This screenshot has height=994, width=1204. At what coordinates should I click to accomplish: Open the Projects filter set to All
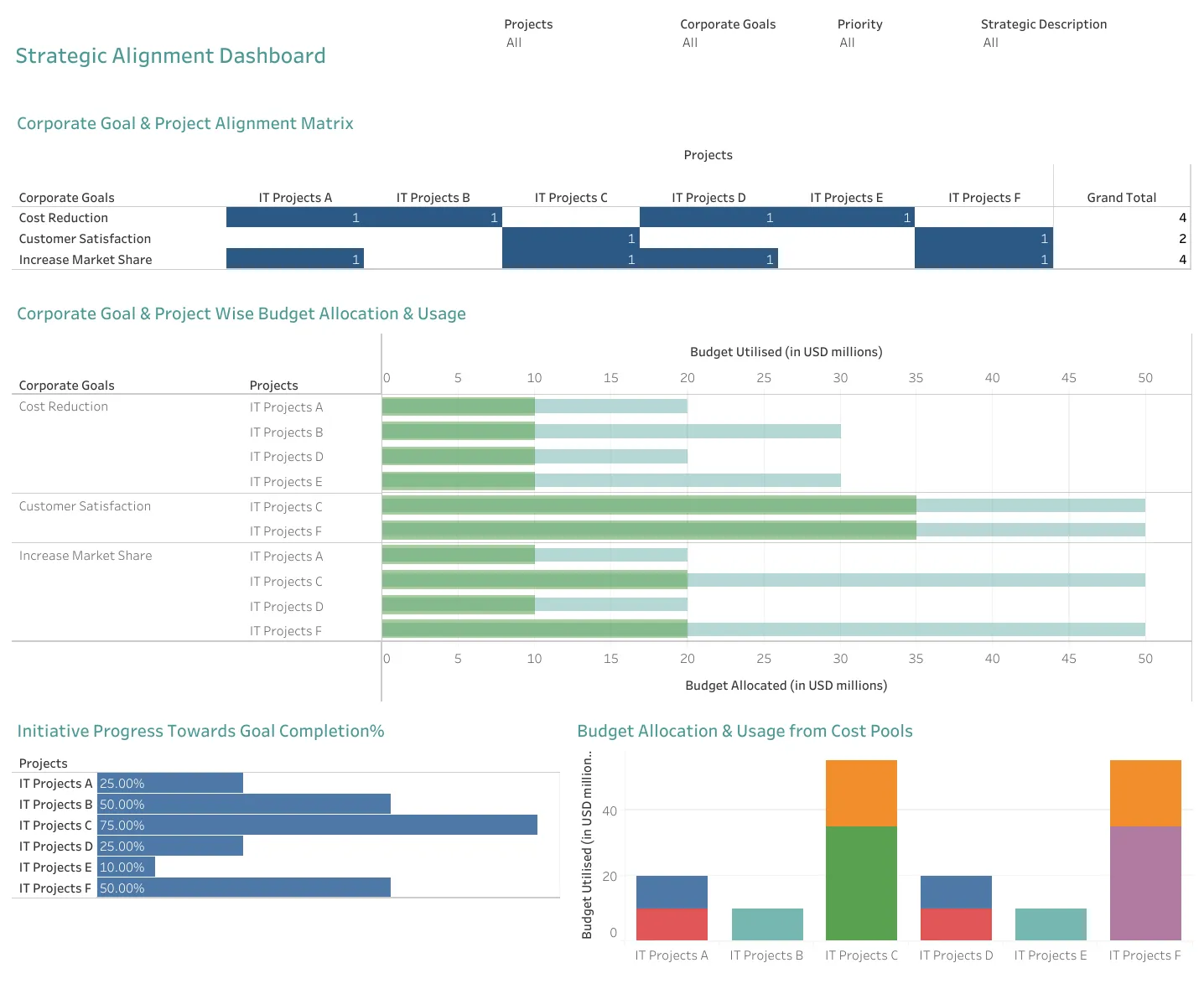[514, 43]
